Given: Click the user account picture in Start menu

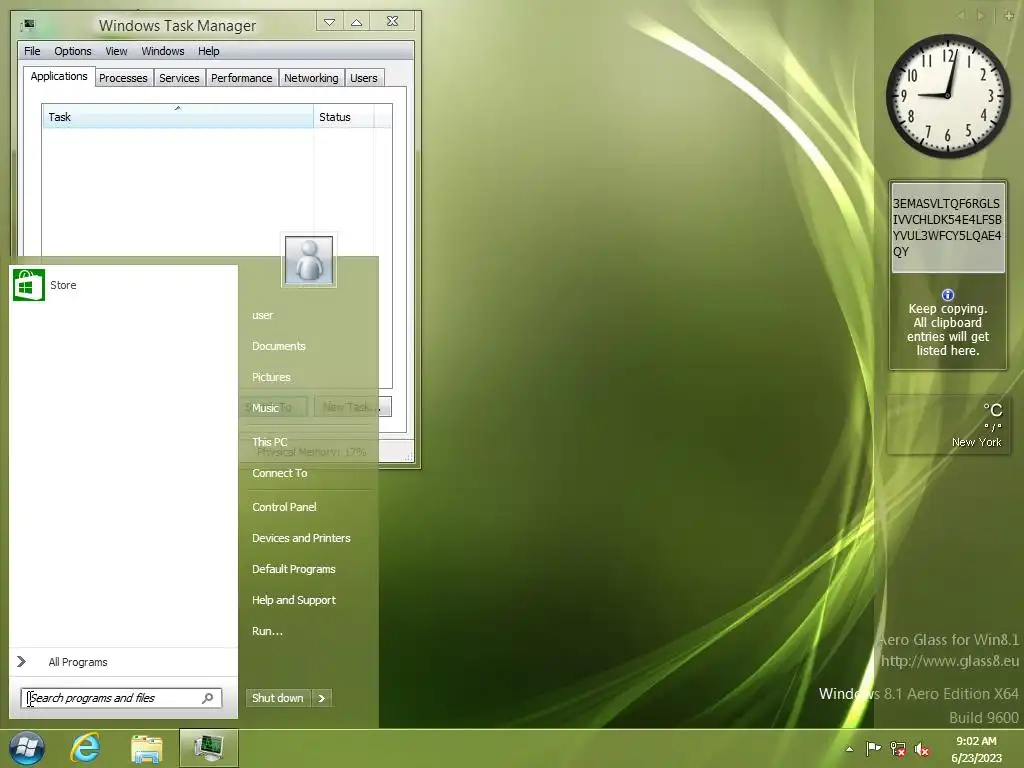Looking at the screenshot, I should click(309, 260).
